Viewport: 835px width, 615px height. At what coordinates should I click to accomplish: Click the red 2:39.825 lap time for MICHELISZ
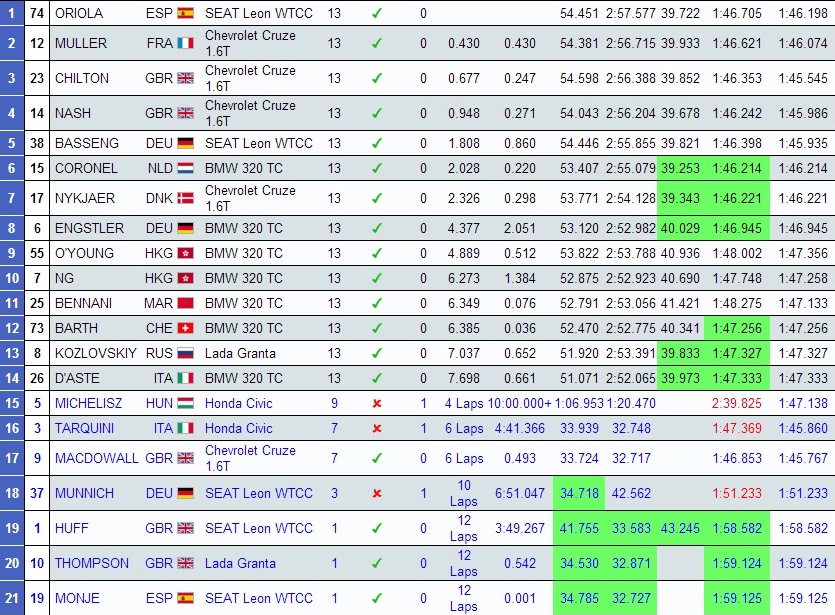tap(737, 403)
